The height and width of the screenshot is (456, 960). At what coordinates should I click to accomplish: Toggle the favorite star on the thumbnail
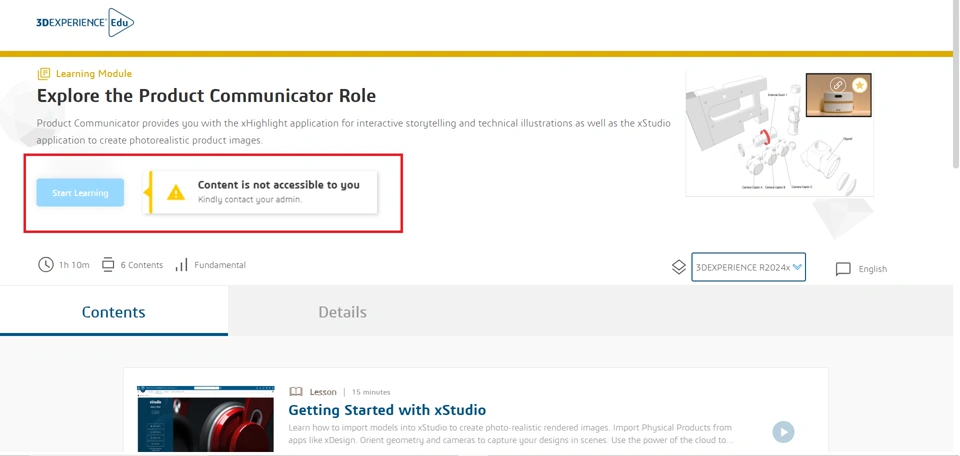859,86
